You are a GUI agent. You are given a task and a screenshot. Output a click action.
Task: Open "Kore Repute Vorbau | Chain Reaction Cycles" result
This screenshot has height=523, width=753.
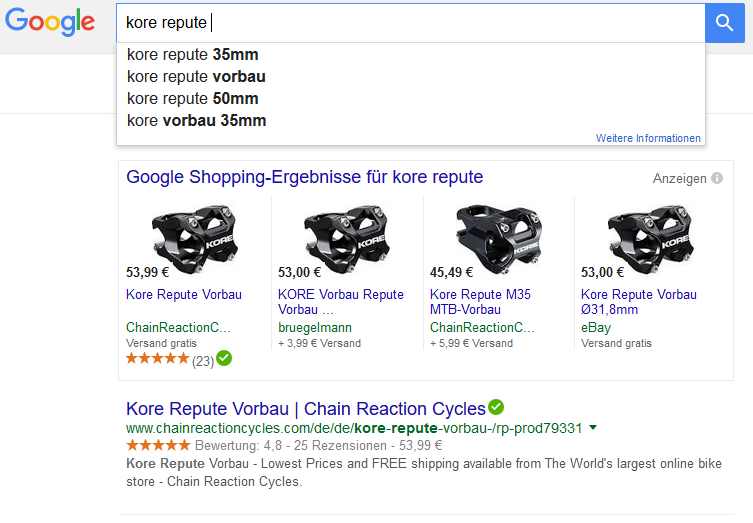305,409
